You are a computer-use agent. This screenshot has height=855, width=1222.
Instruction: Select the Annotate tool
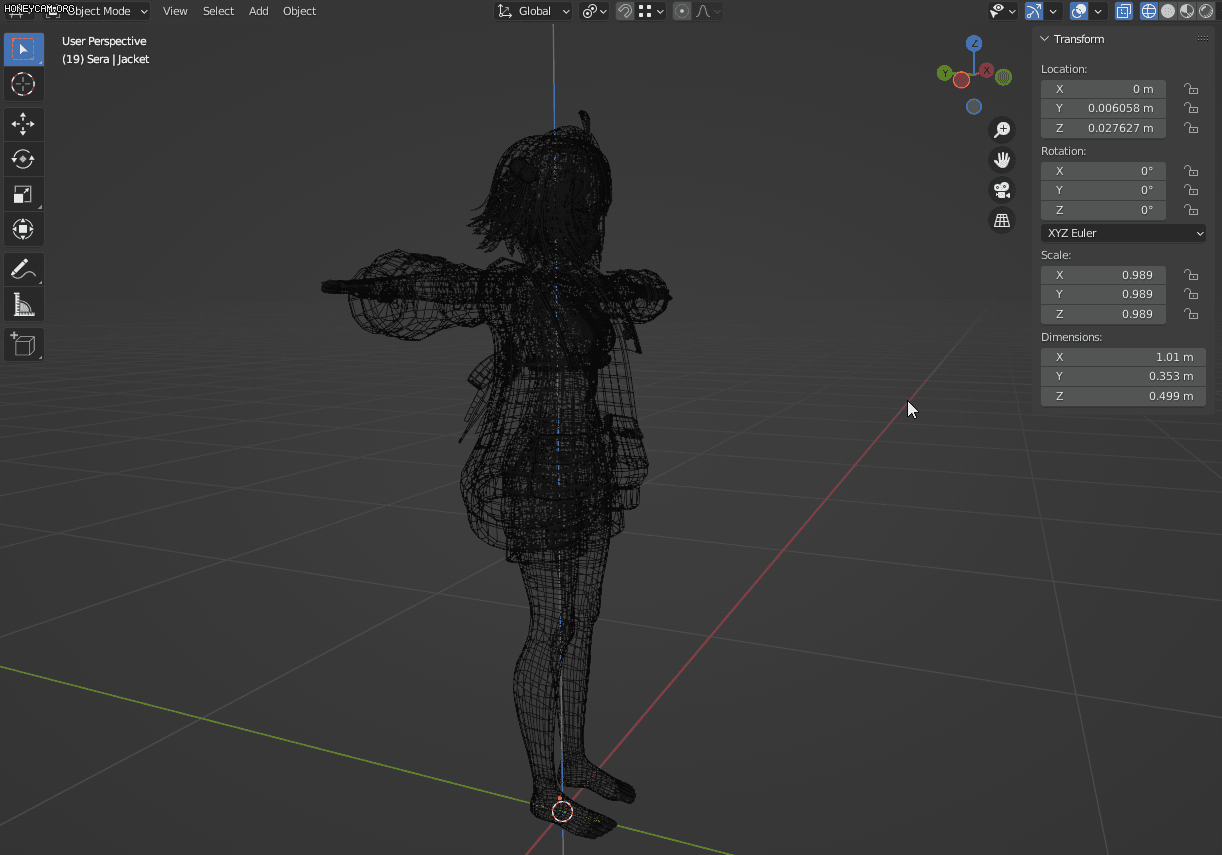coord(23,269)
